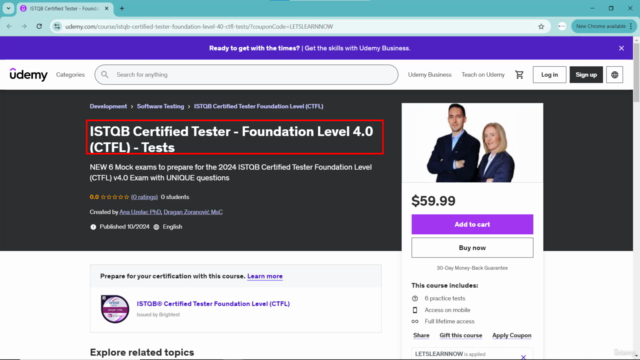This screenshot has height=360, width=640.
Task: Open the (0 ratings) link
Action: coord(144,197)
